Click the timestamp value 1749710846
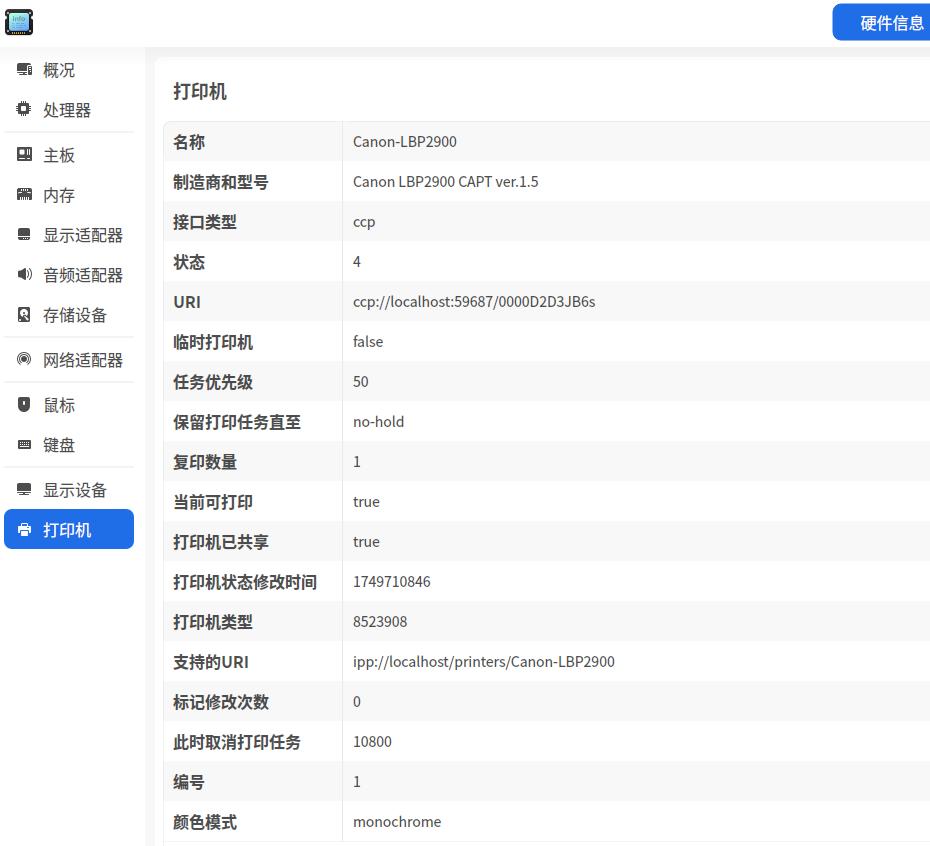The height and width of the screenshot is (846, 930). [391, 581]
